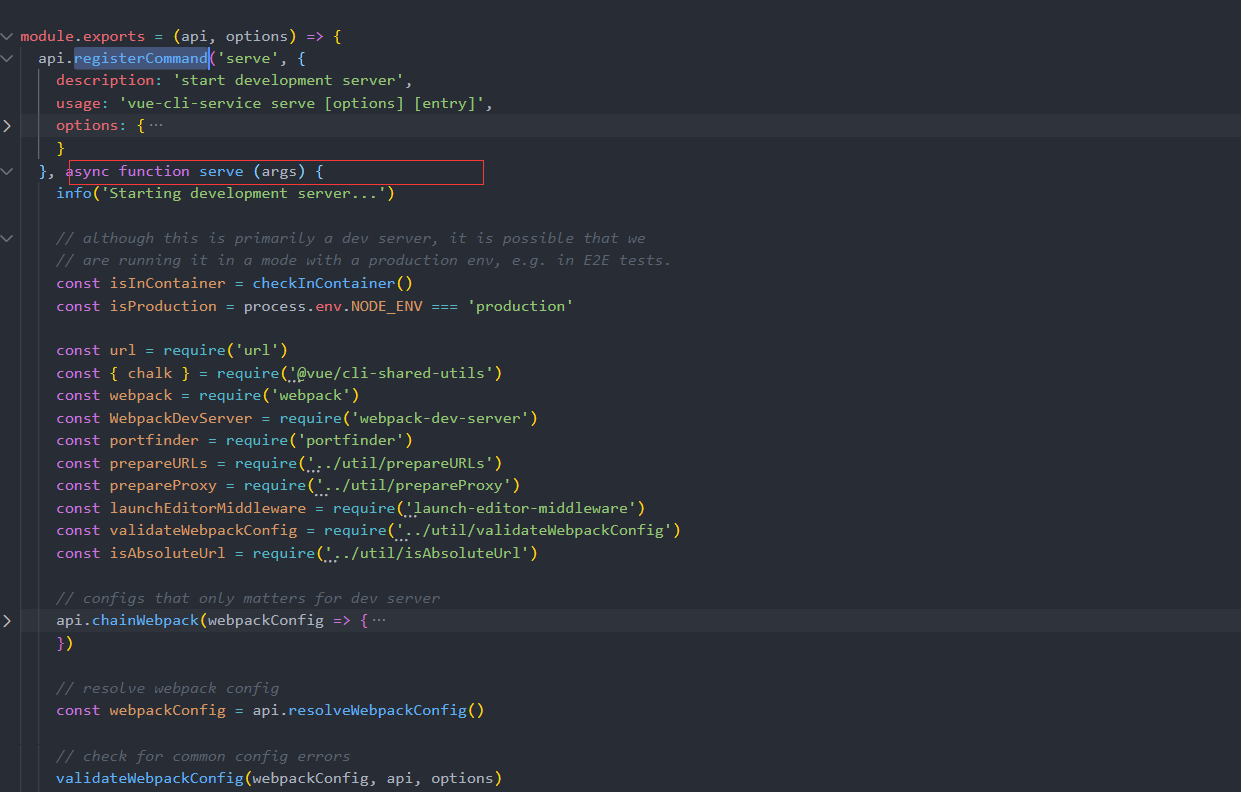Click the '// resolve webpack config' comment
Screen dimensions: 1241x792
coord(168,688)
